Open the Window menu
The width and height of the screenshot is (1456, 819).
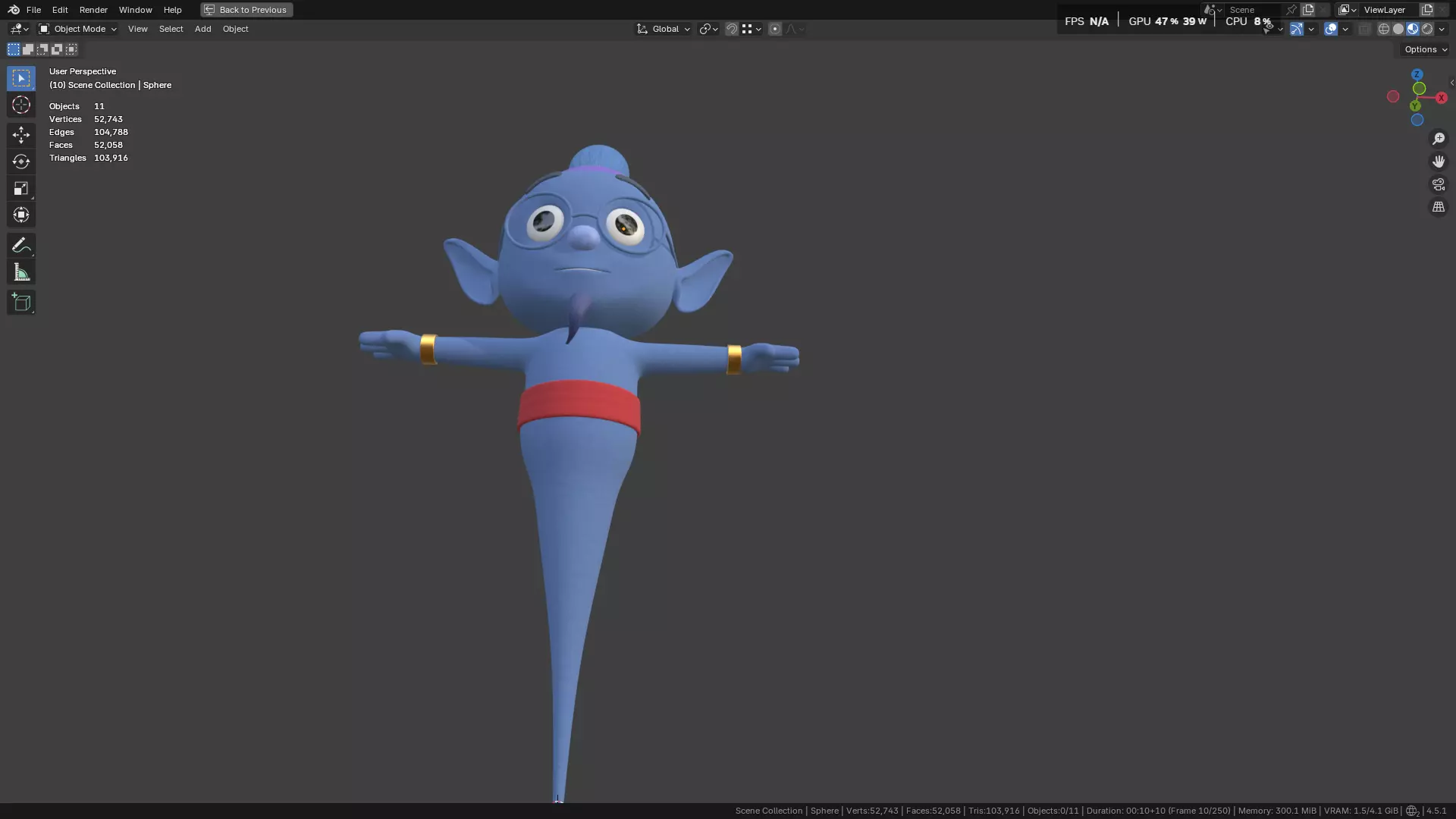135,10
